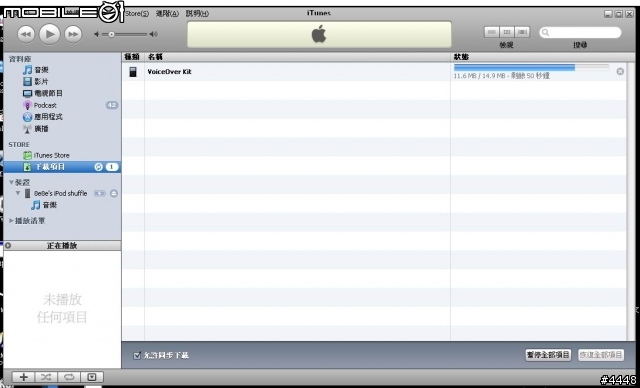Image resolution: width=640 pixels, height=388 pixels.
Task: Click the downloads activity refresh icon
Action: (98, 167)
